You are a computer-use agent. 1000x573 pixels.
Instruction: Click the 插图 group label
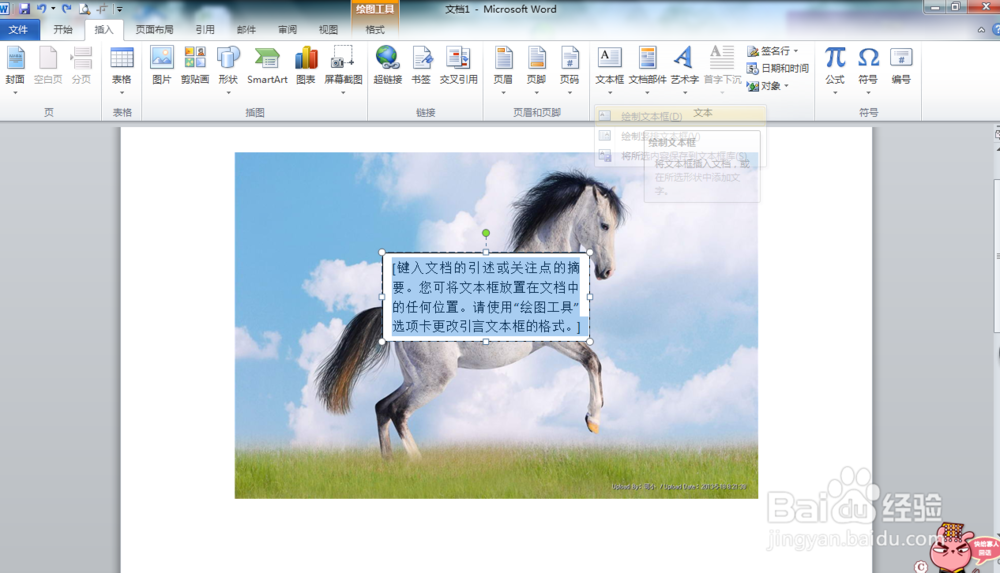click(255, 112)
